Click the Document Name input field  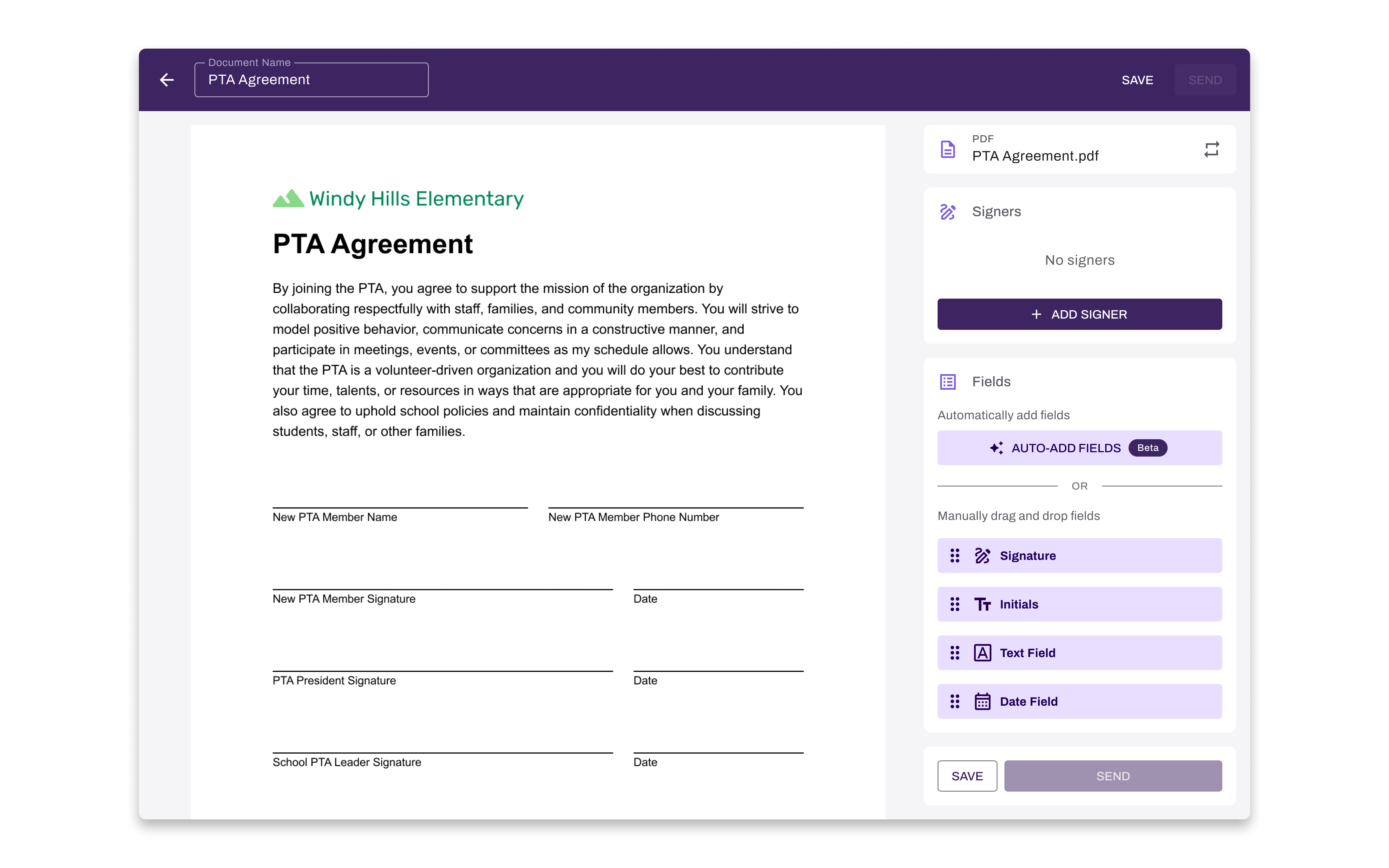[x=311, y=80]
